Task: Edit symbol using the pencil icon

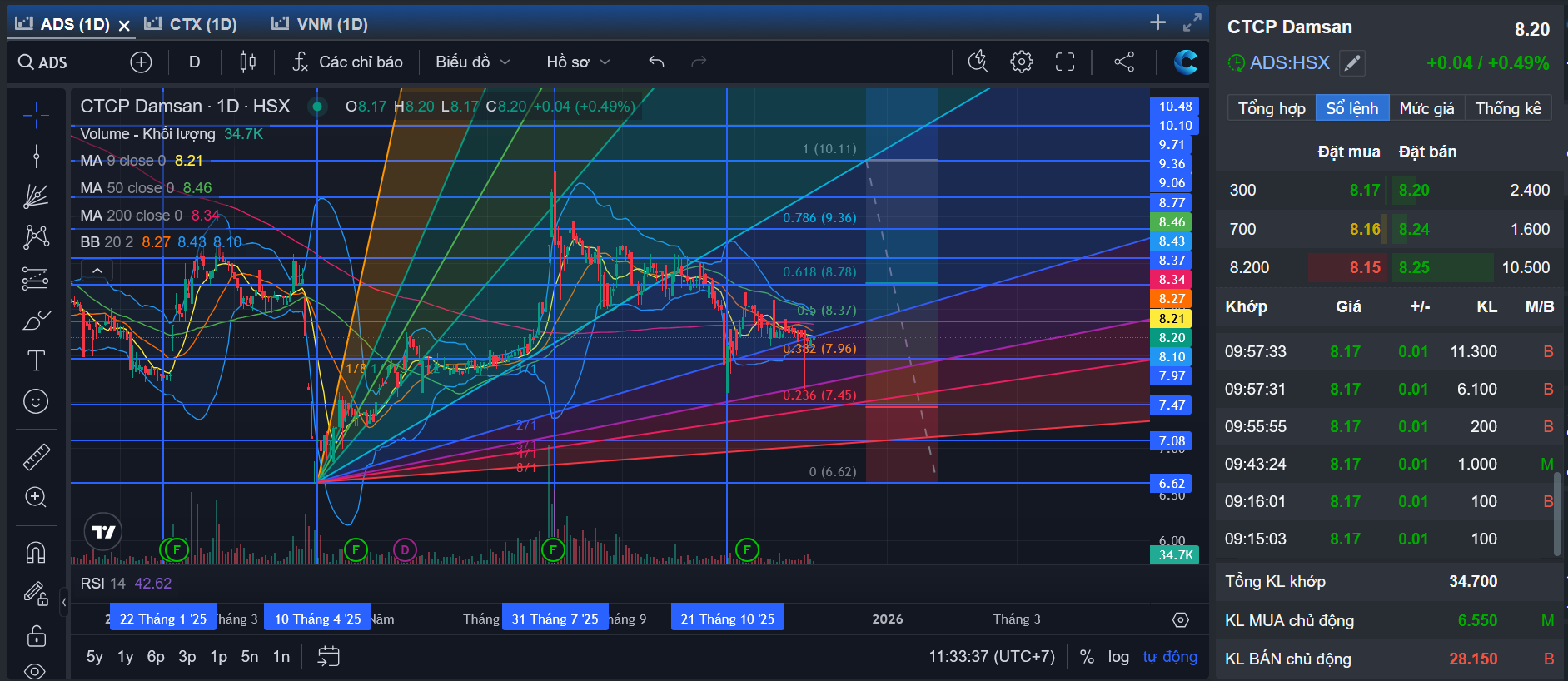Action: click(1352, 63)
